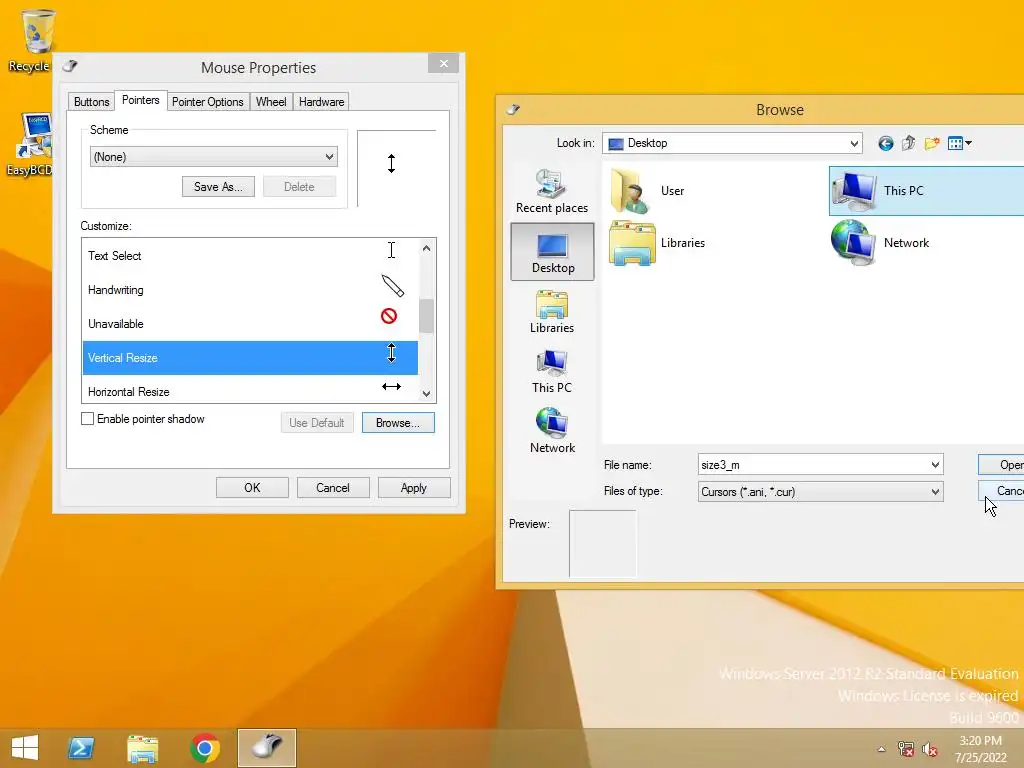This screenshot has width=1024, height=768.
Task: Open the Recycle Bin desktop icon
Action: point(31,40)
